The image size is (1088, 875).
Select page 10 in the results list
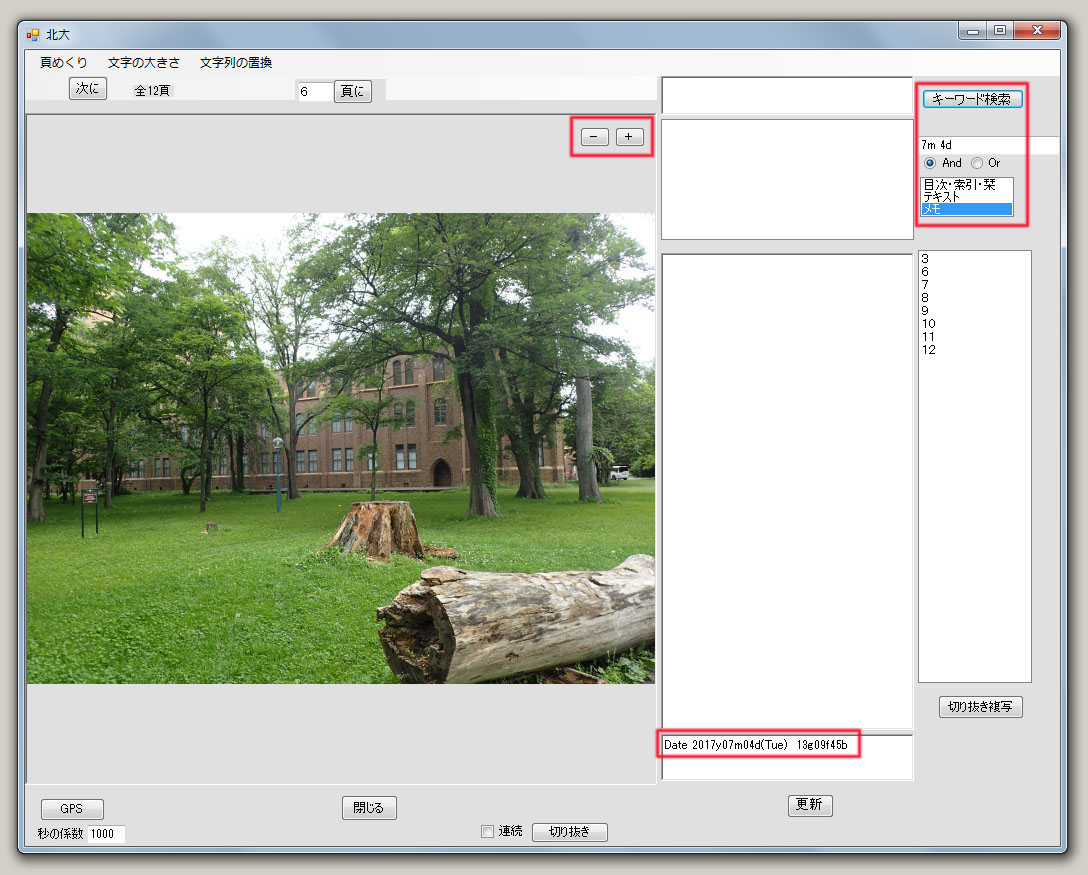pyautogui.click(x=929, y=324)
